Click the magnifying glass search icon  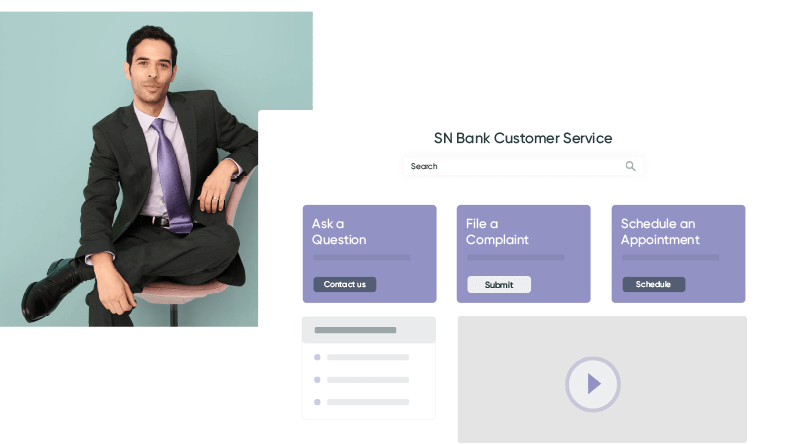[x=630, y=166]
